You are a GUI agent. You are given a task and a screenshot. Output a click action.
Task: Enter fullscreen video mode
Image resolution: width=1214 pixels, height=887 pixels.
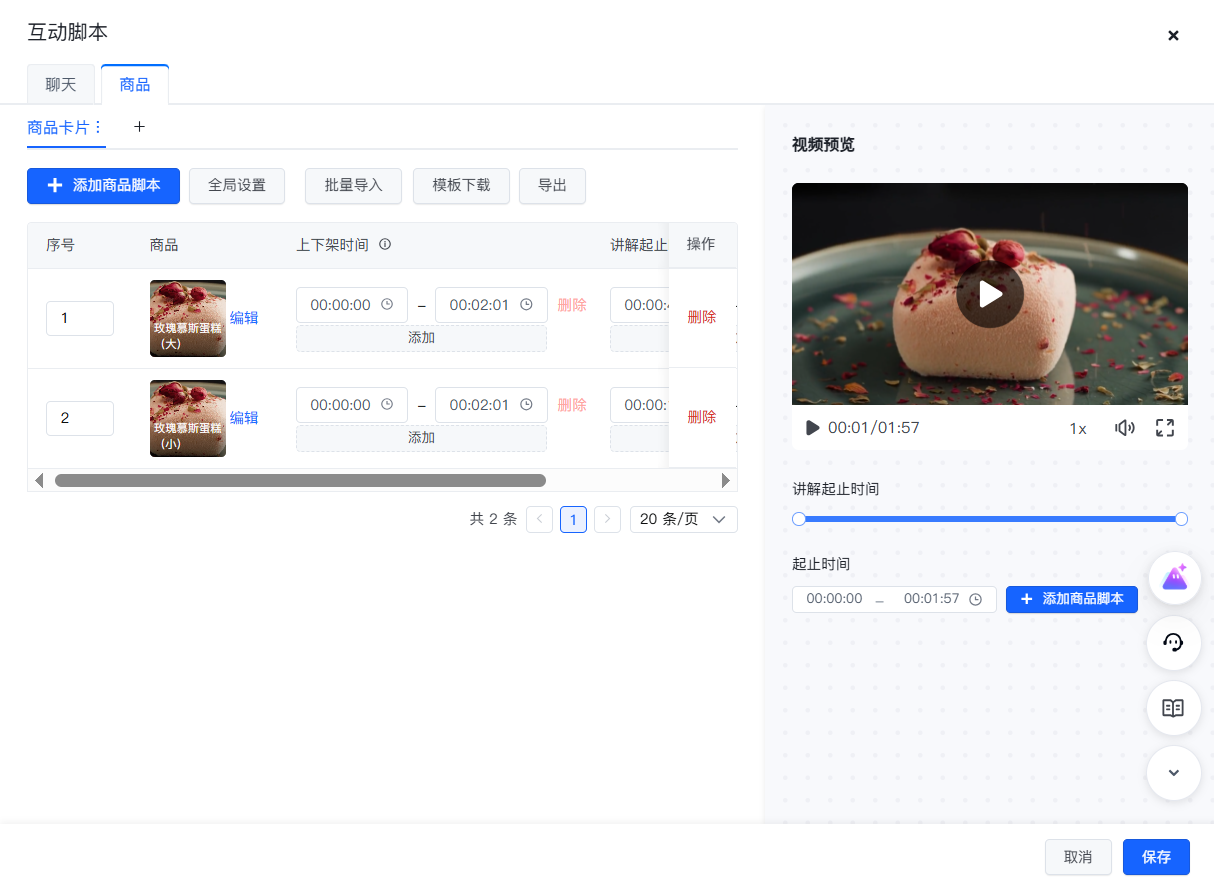1165,428
